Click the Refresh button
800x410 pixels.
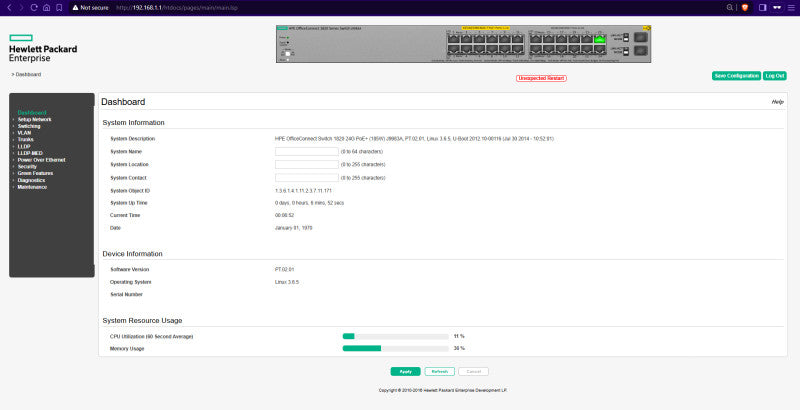point(439,371)
